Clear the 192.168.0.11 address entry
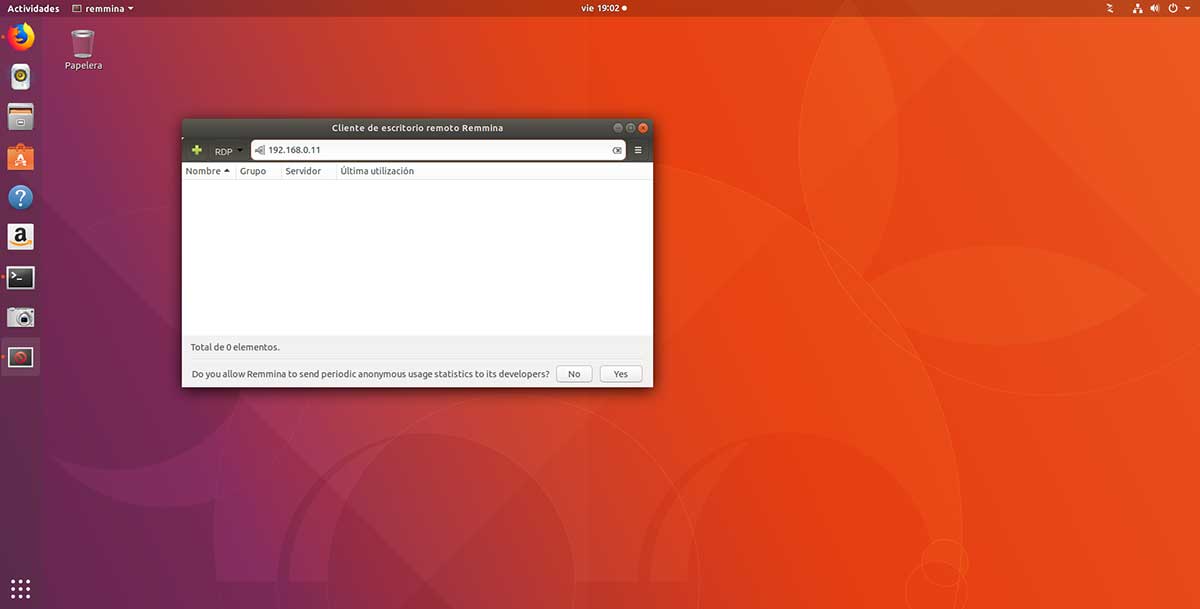1200x609 pixels. pos(617,150)
